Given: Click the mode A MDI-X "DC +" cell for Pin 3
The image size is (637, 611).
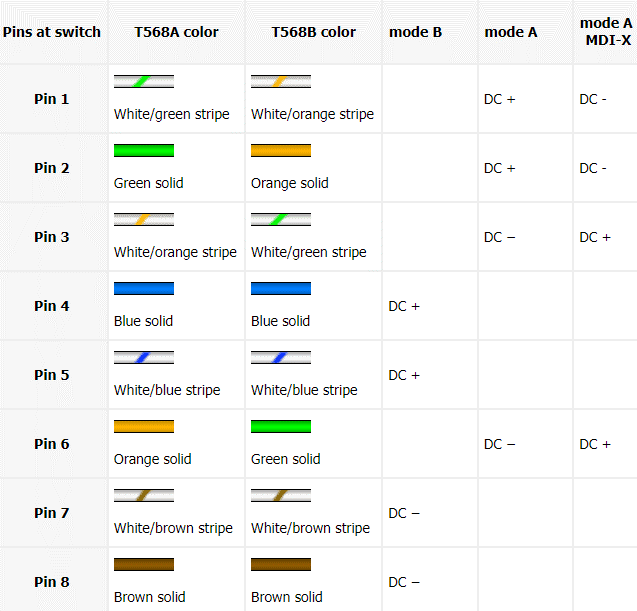Looking at the screenshot, I should click(595, 237).
